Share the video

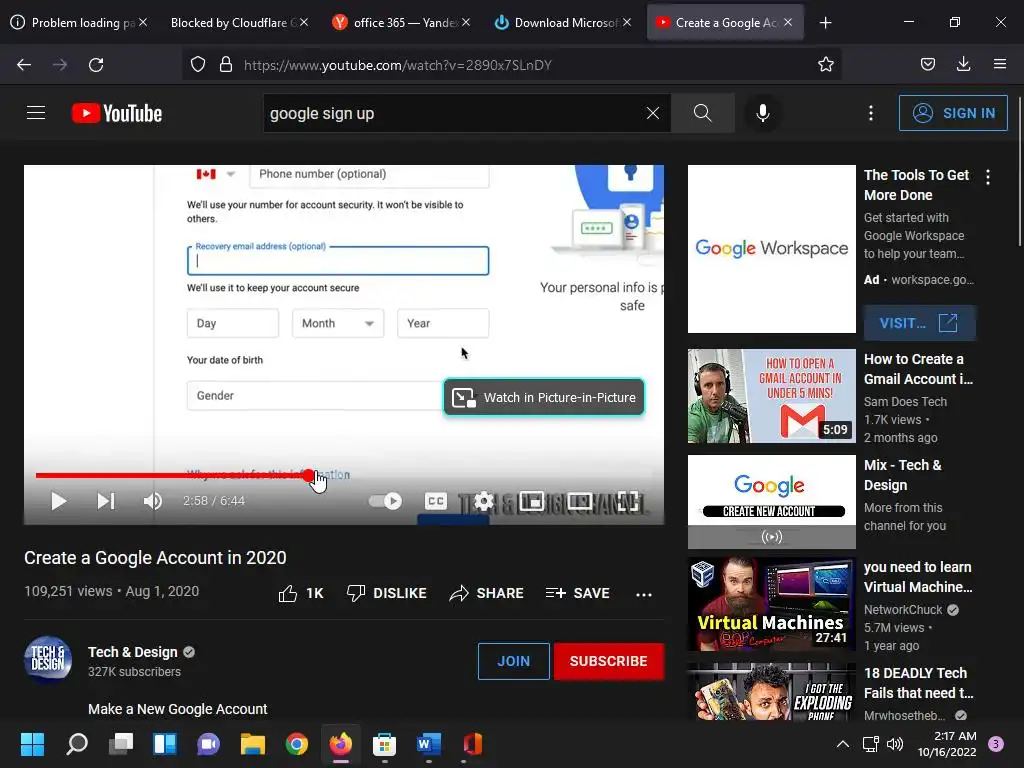(x=487, y=593)
